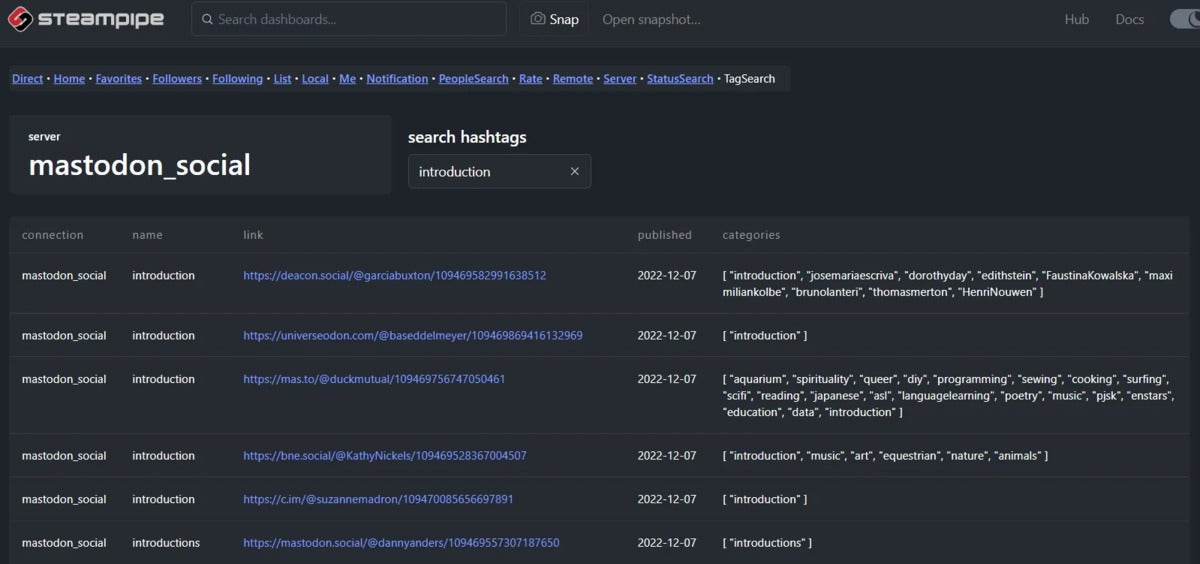Open the Following dashboard
This screenshot has height=564, width=1200.
pos(237,79)
